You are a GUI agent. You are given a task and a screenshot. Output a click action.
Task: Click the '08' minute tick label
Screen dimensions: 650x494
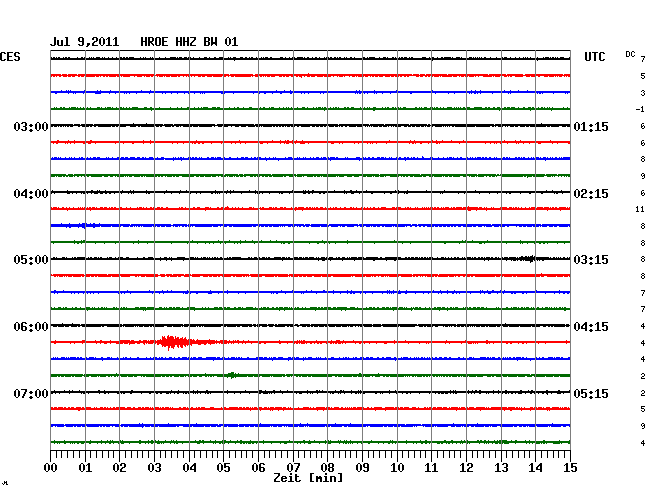point(327,468)
